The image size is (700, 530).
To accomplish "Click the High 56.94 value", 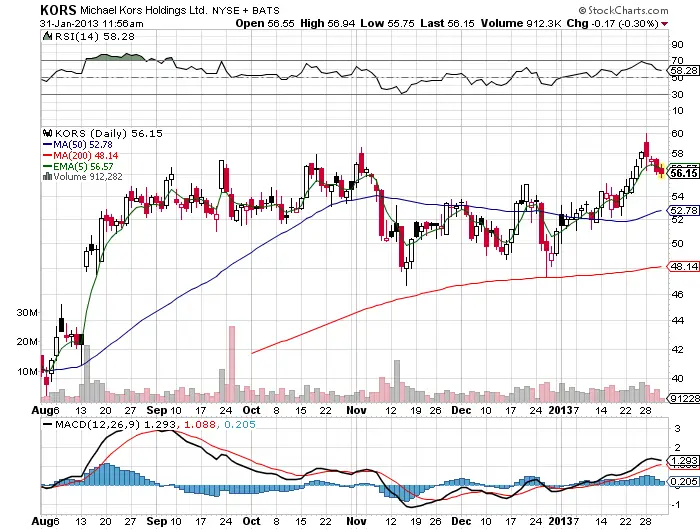I will pyautogui.click(x=327, y=23).
